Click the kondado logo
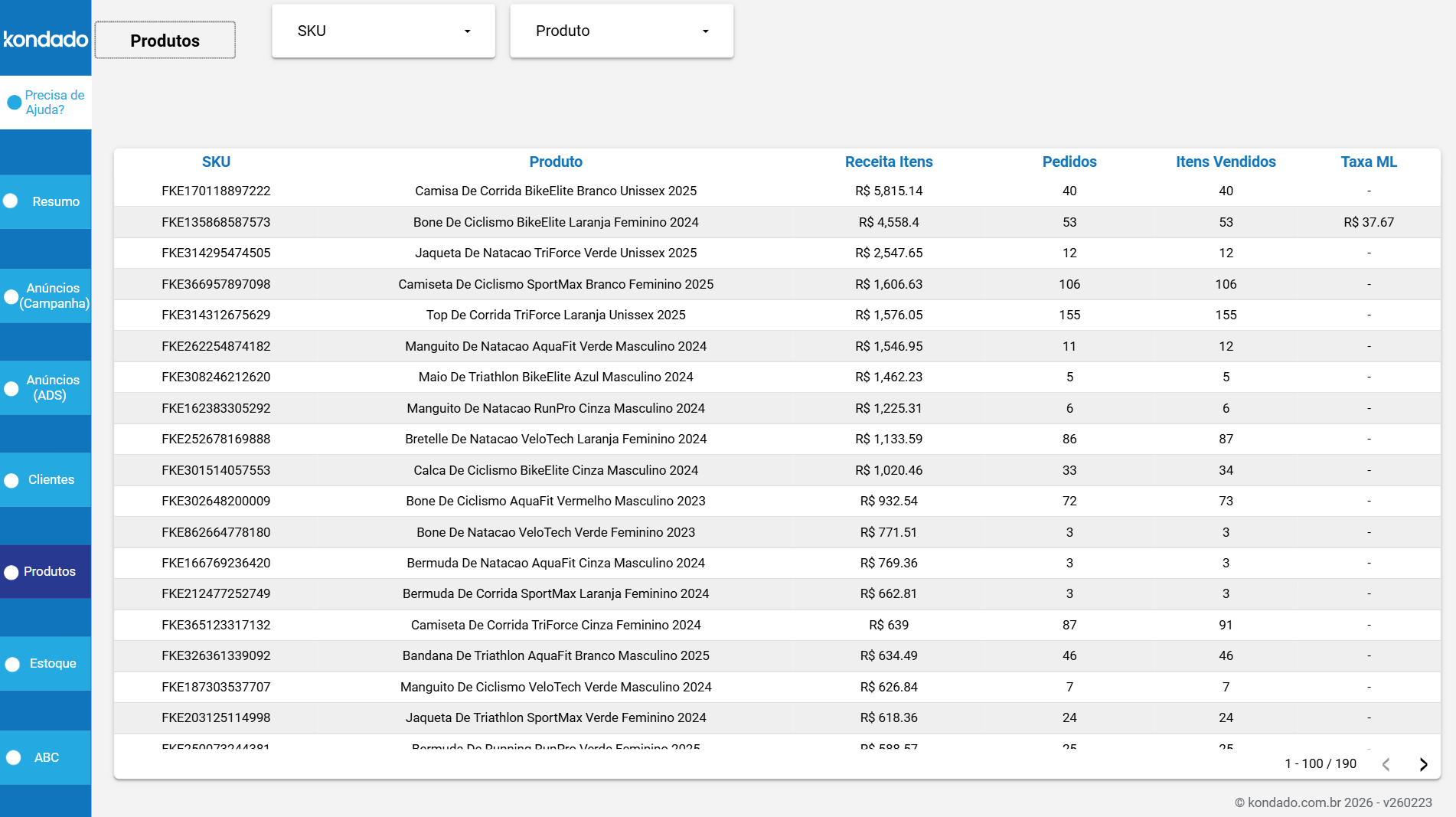Viewport: 1456px width, 817px height. point(45,38)
